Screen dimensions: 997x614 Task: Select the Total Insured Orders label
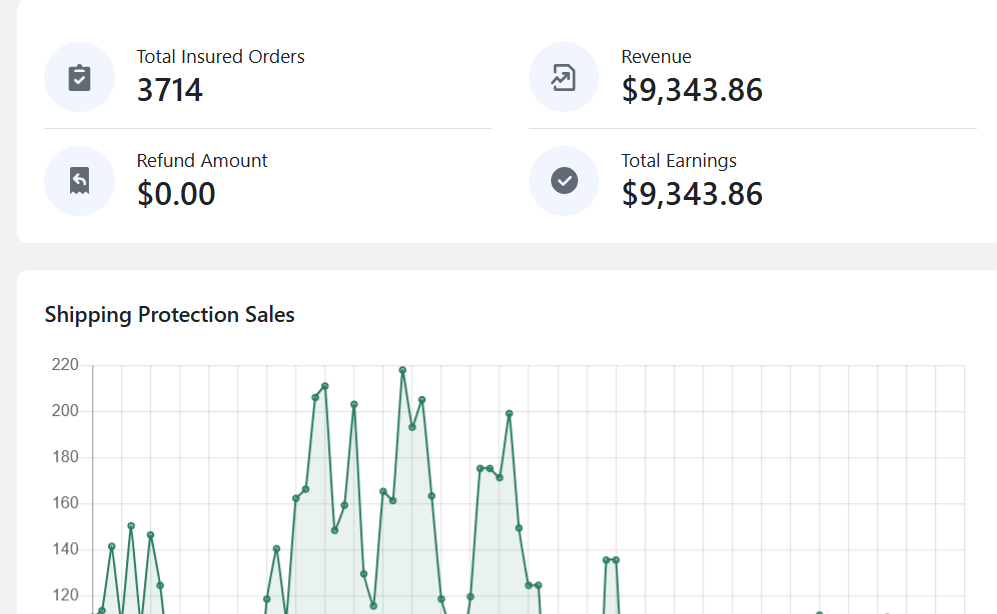[x=220, y=57]
